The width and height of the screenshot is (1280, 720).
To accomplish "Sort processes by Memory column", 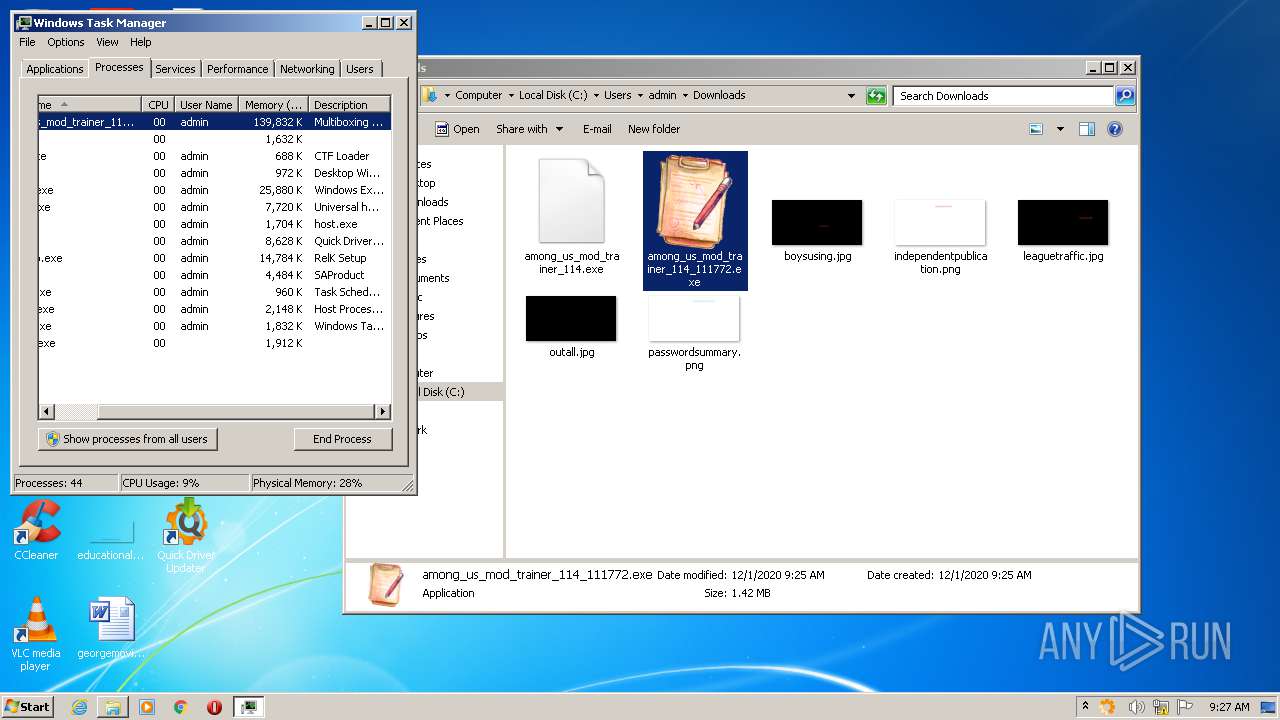I will [273, 104].
